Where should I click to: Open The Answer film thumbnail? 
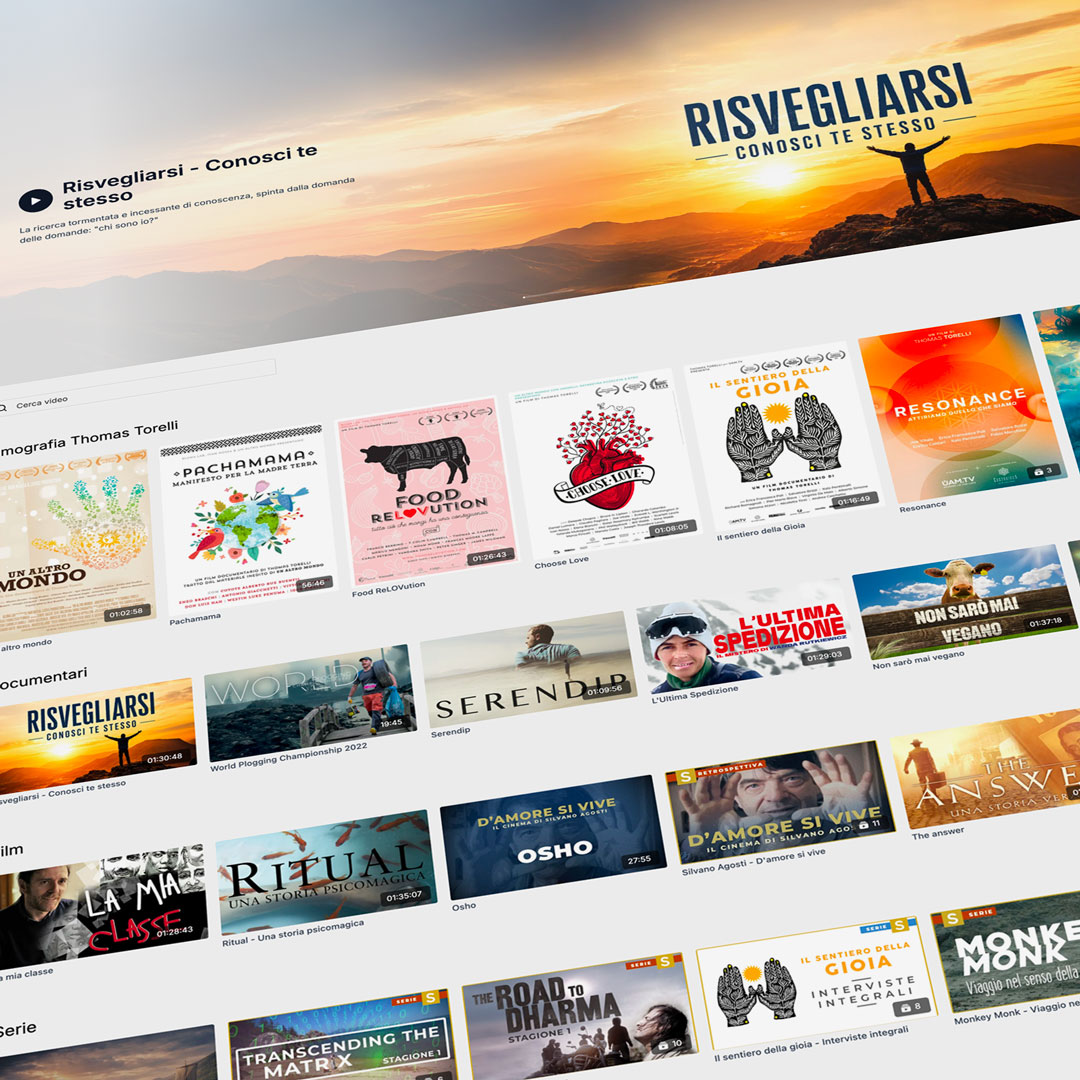coord(988,770)
